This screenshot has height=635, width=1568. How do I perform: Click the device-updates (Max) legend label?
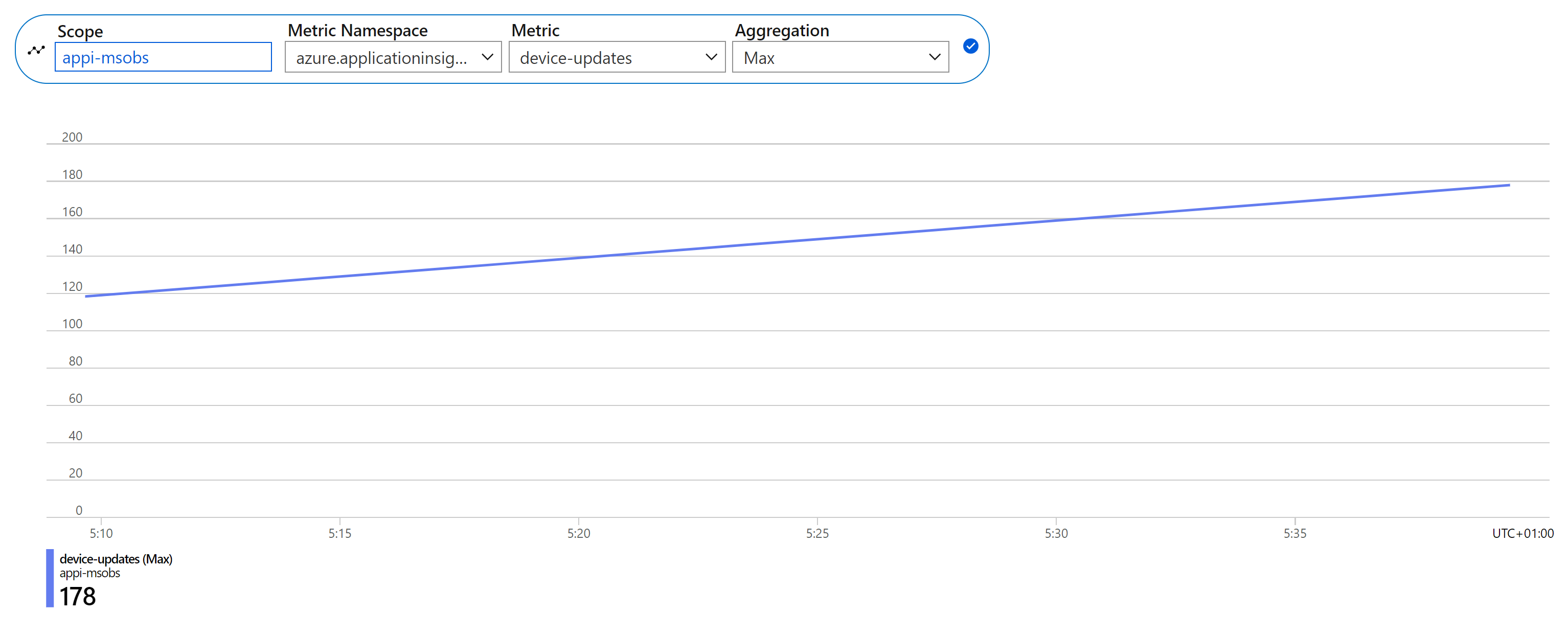point(116,559)
